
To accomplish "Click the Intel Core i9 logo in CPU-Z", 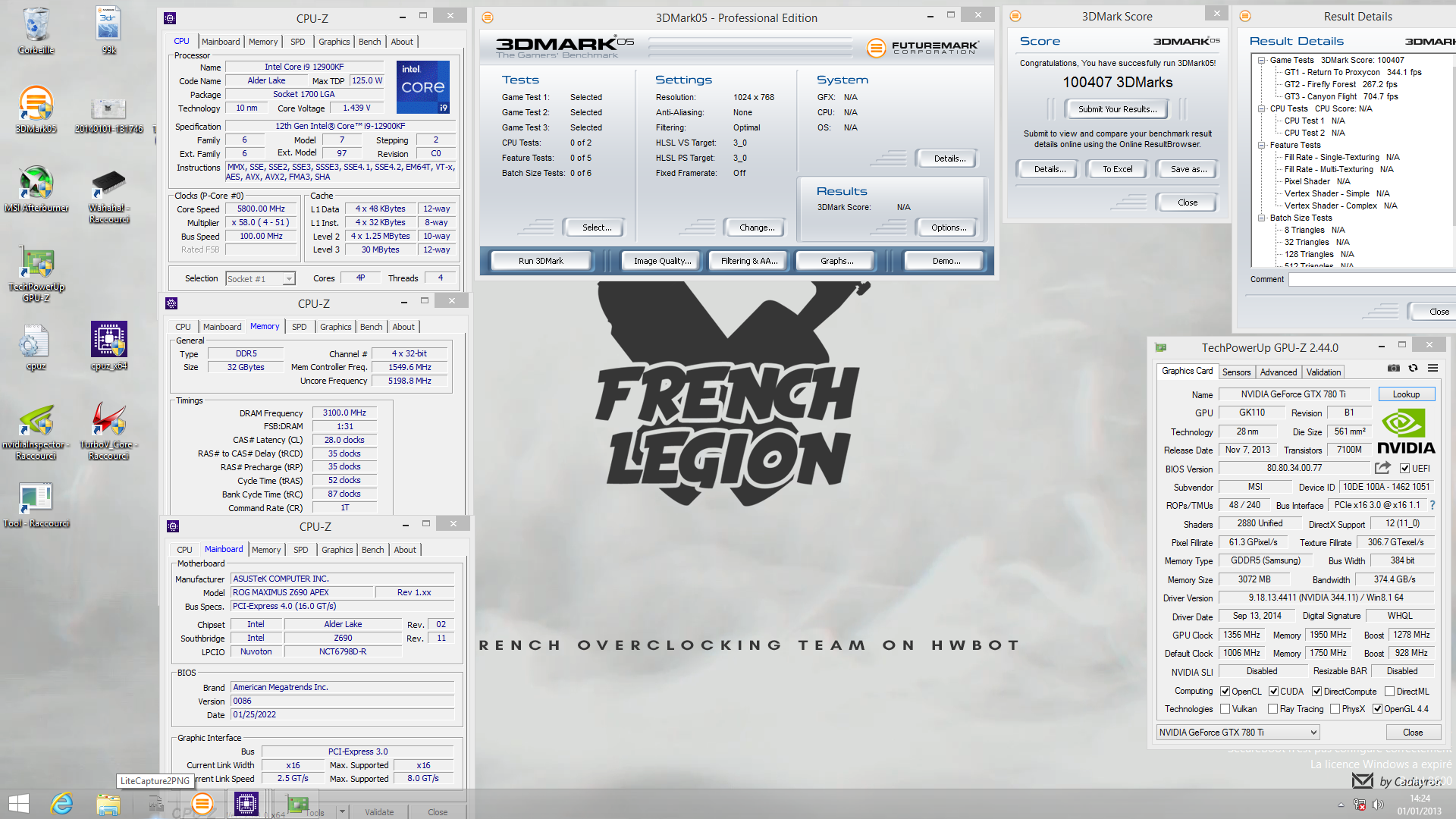I will 423,86.
